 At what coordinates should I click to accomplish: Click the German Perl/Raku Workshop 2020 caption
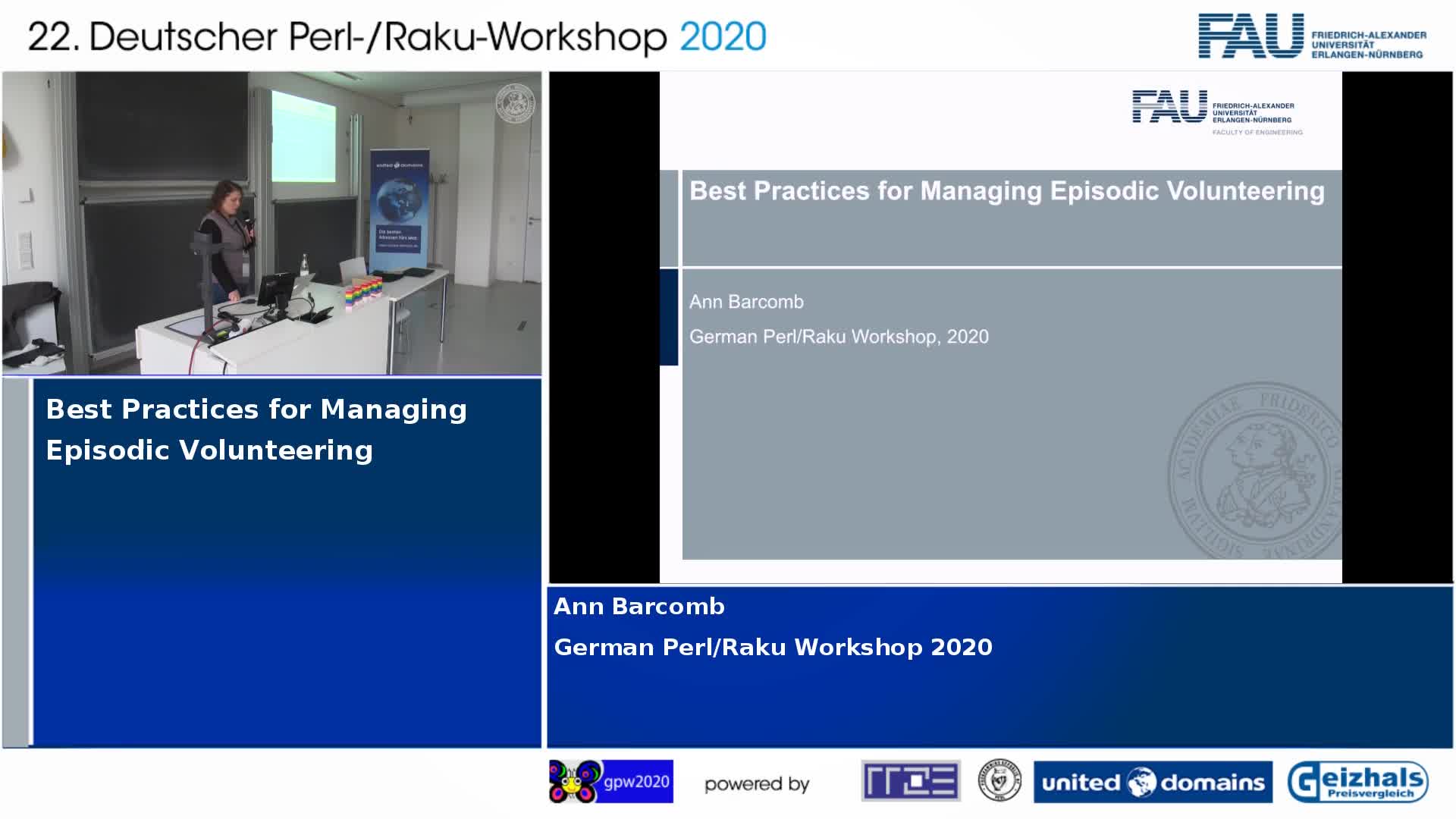point(773,648)
